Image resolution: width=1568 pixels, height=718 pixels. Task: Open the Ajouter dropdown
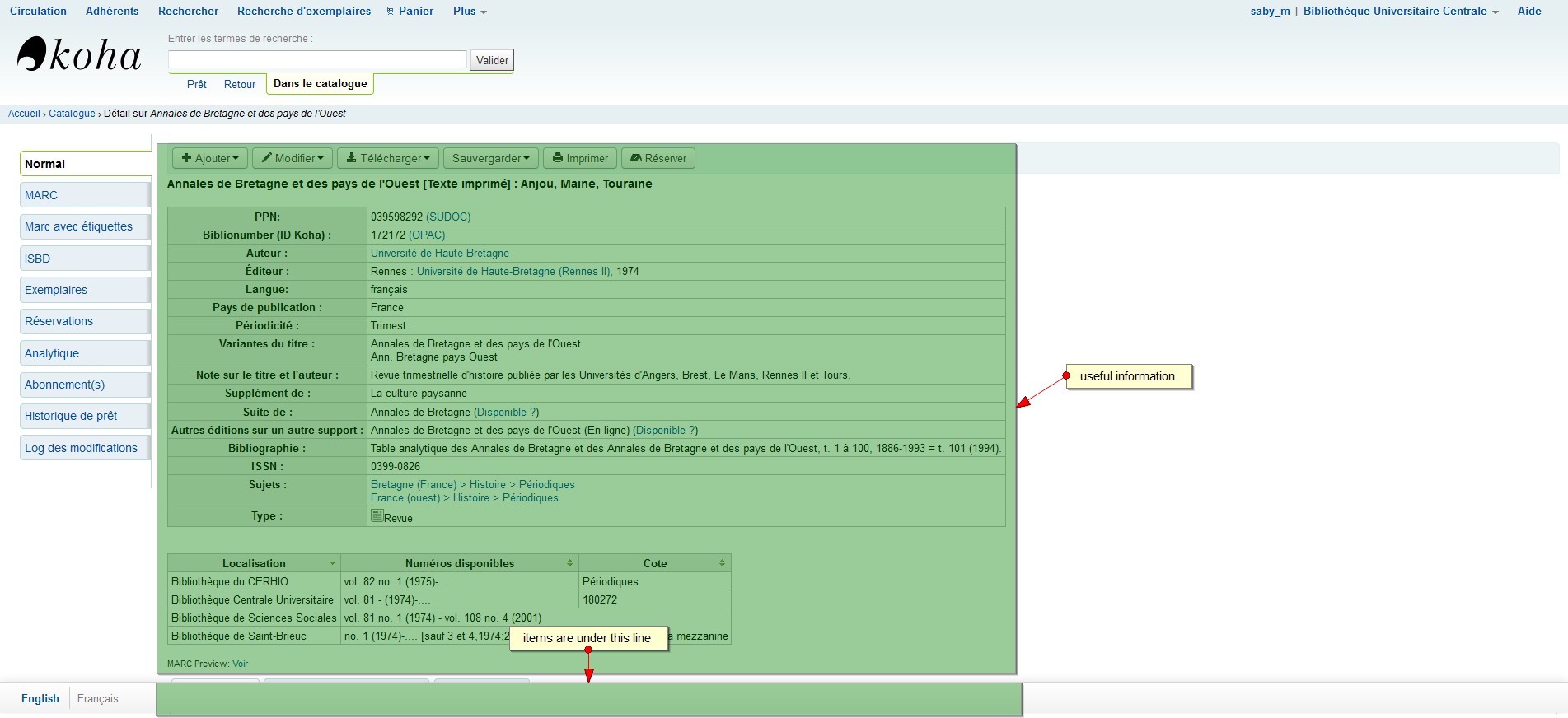tap(210, 158)
